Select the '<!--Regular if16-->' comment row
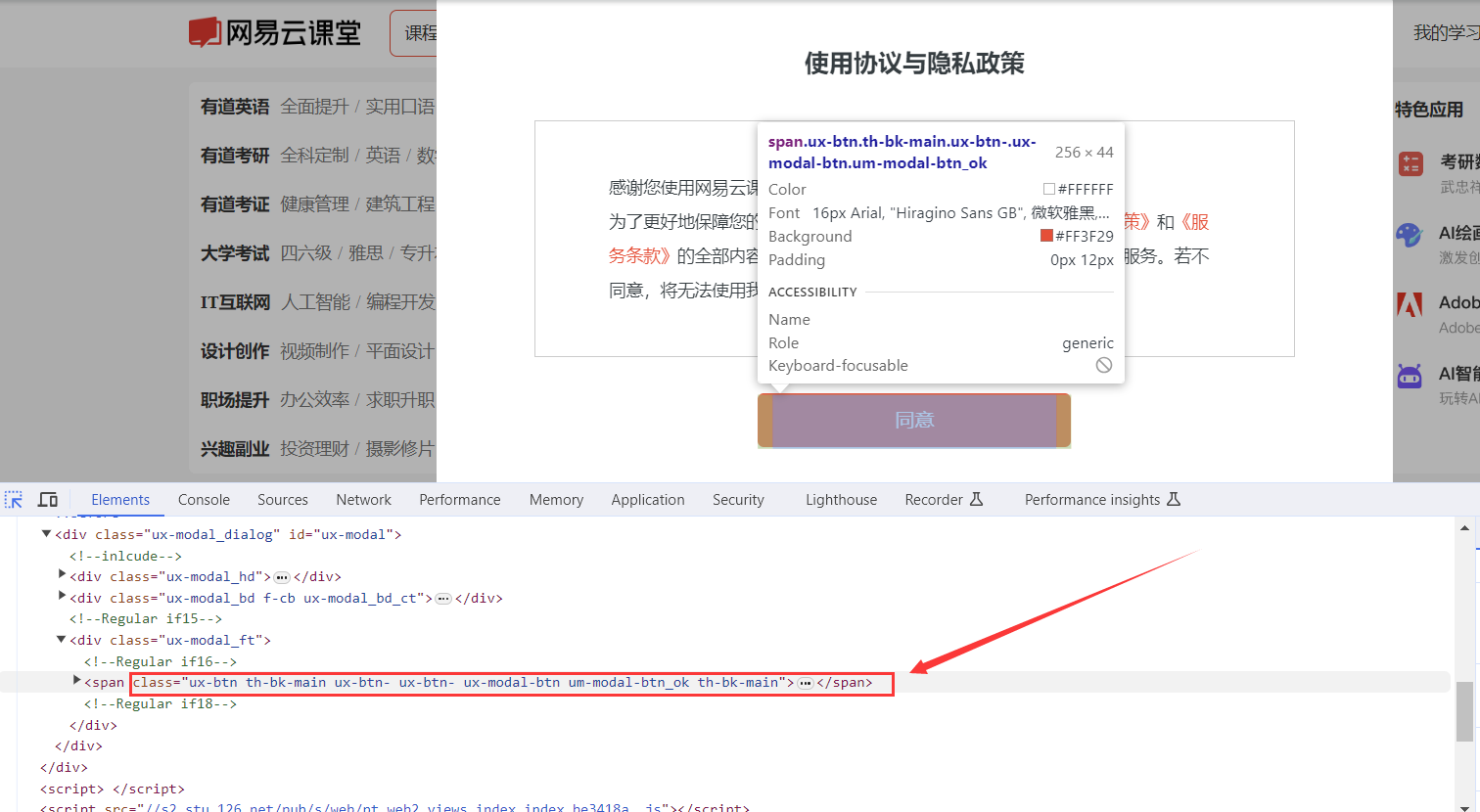 [x=161, y=661]
